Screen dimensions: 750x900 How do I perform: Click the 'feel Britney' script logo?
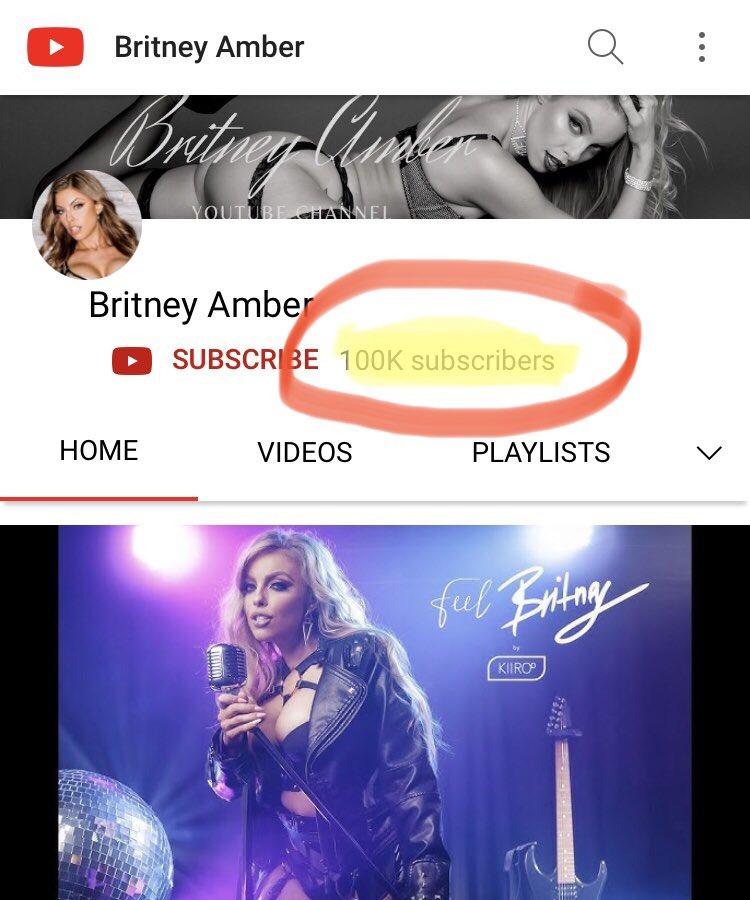[x=539, y=603]
